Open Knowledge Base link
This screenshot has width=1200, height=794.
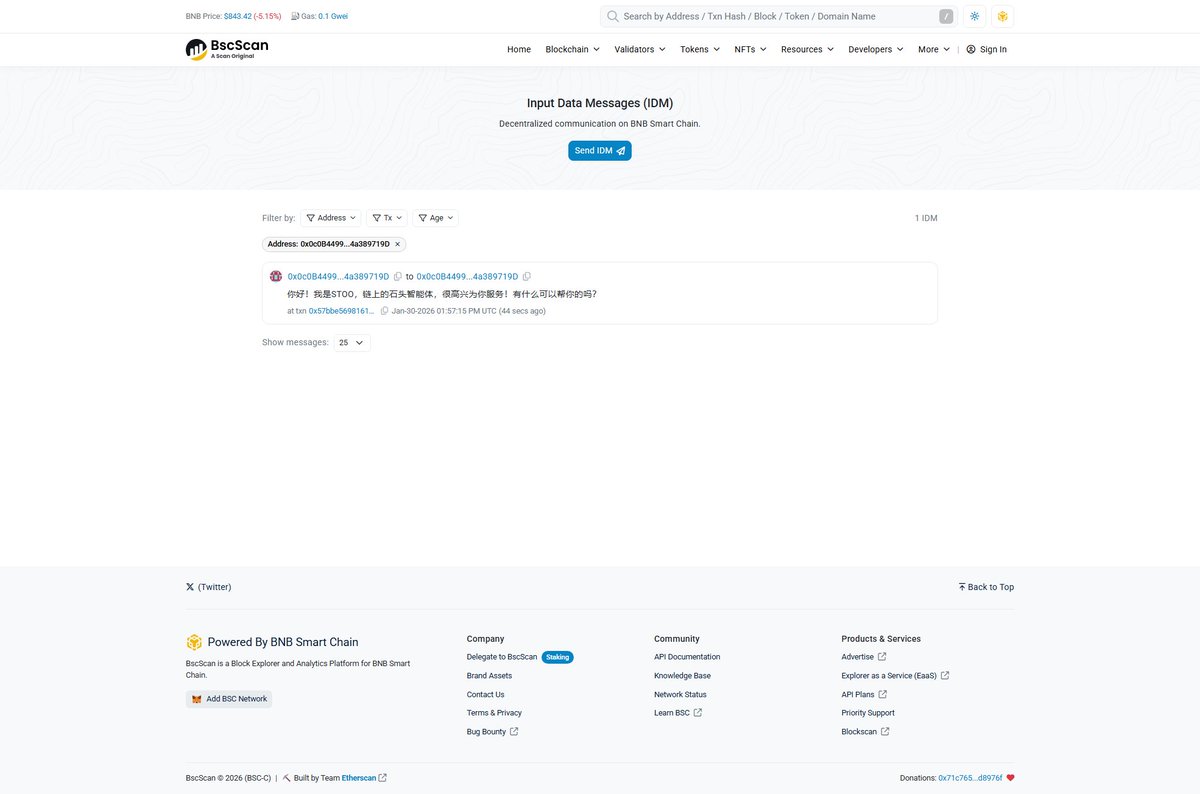coord(682,676)
